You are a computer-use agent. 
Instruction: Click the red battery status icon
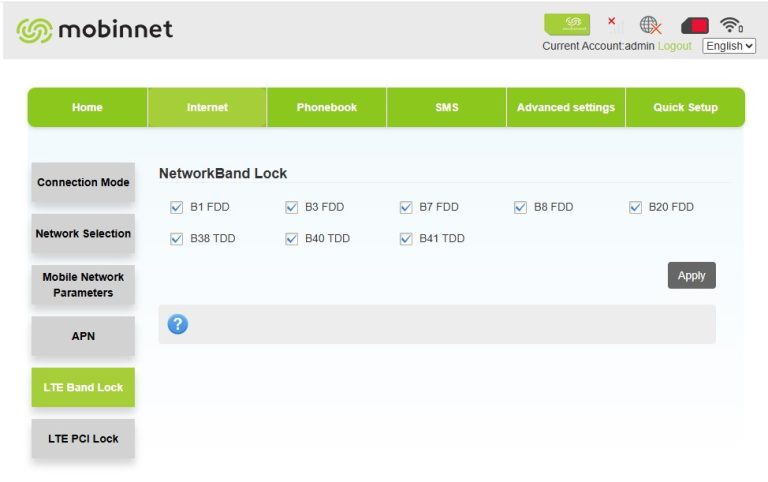(x=695, y=25)
